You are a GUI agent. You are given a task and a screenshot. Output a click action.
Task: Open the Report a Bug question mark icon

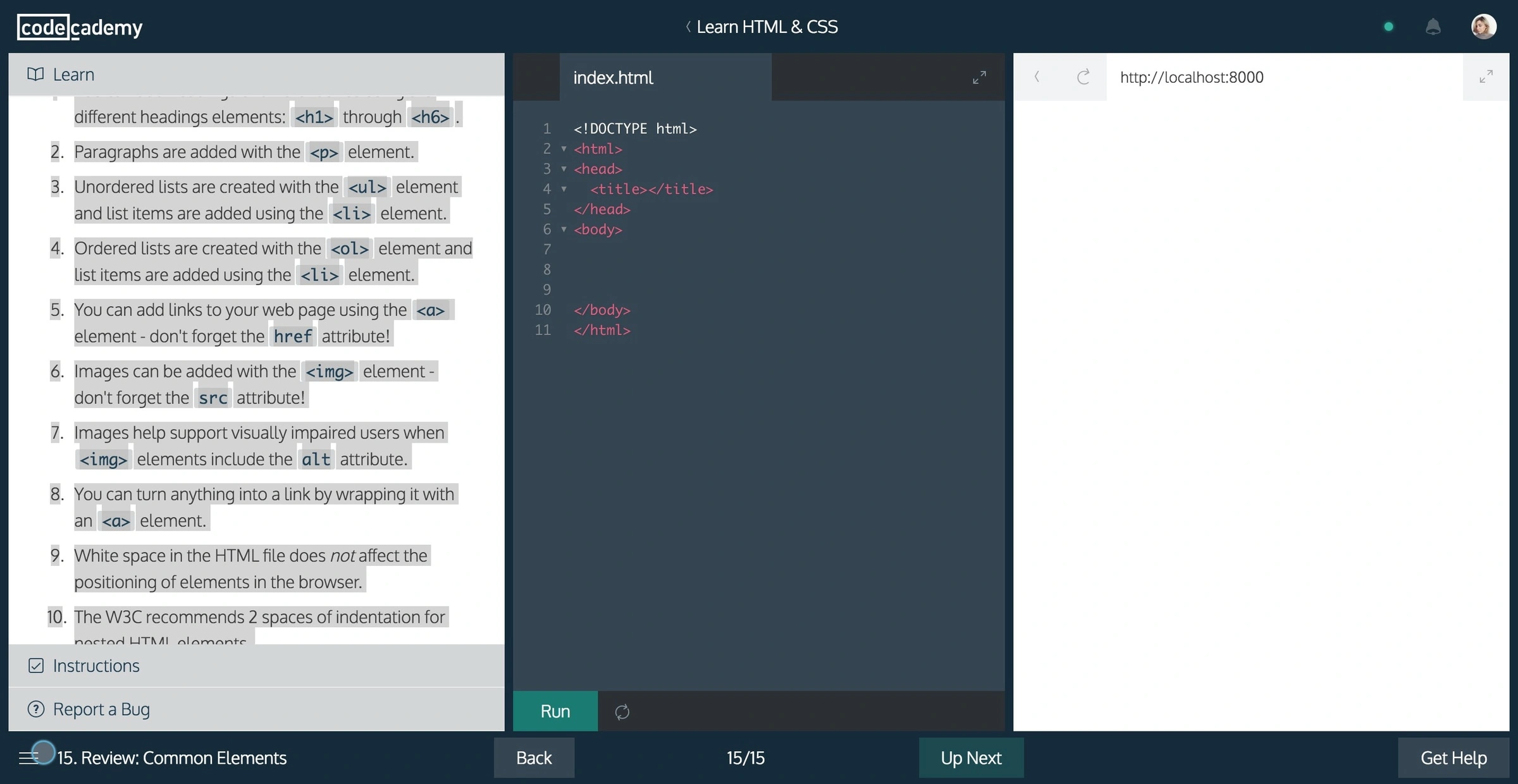click(x=36, y=709)
